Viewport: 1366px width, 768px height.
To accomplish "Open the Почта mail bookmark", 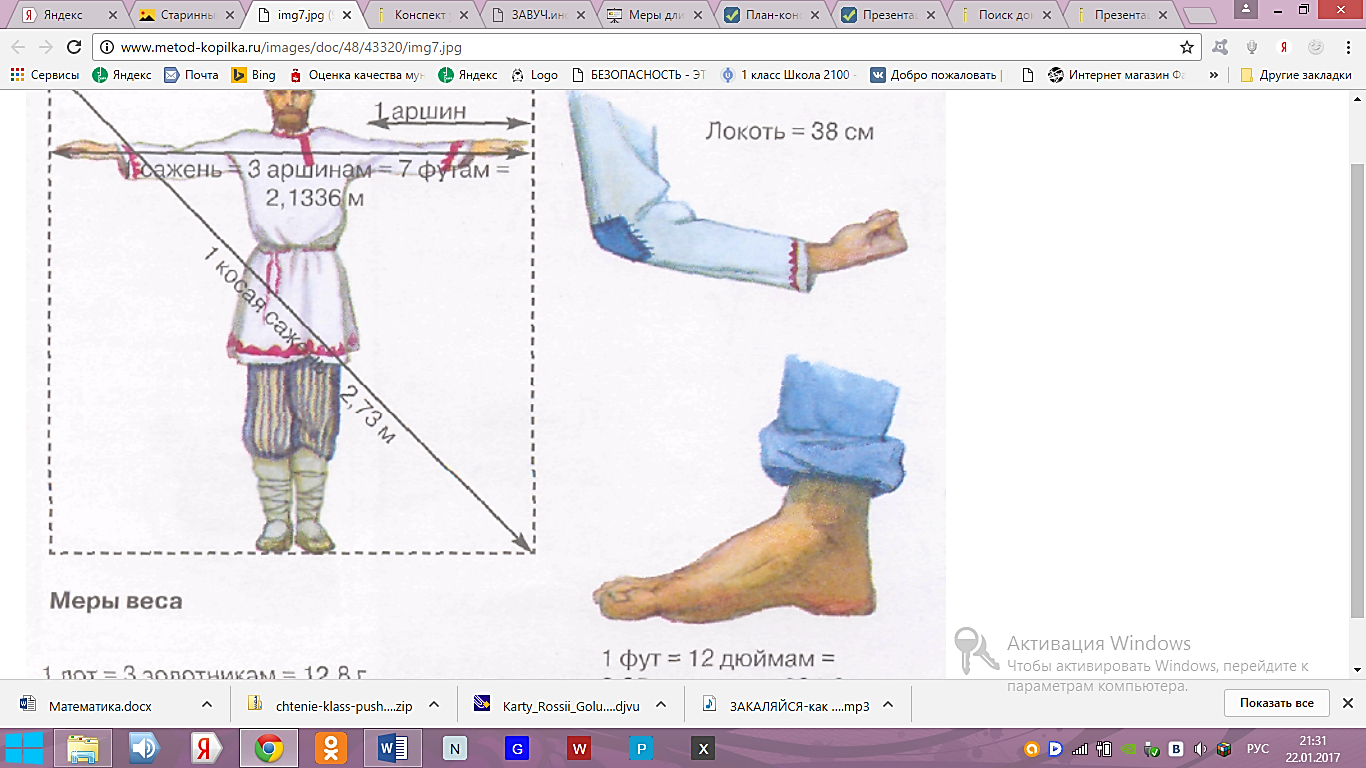I will [x=191, y=75].
